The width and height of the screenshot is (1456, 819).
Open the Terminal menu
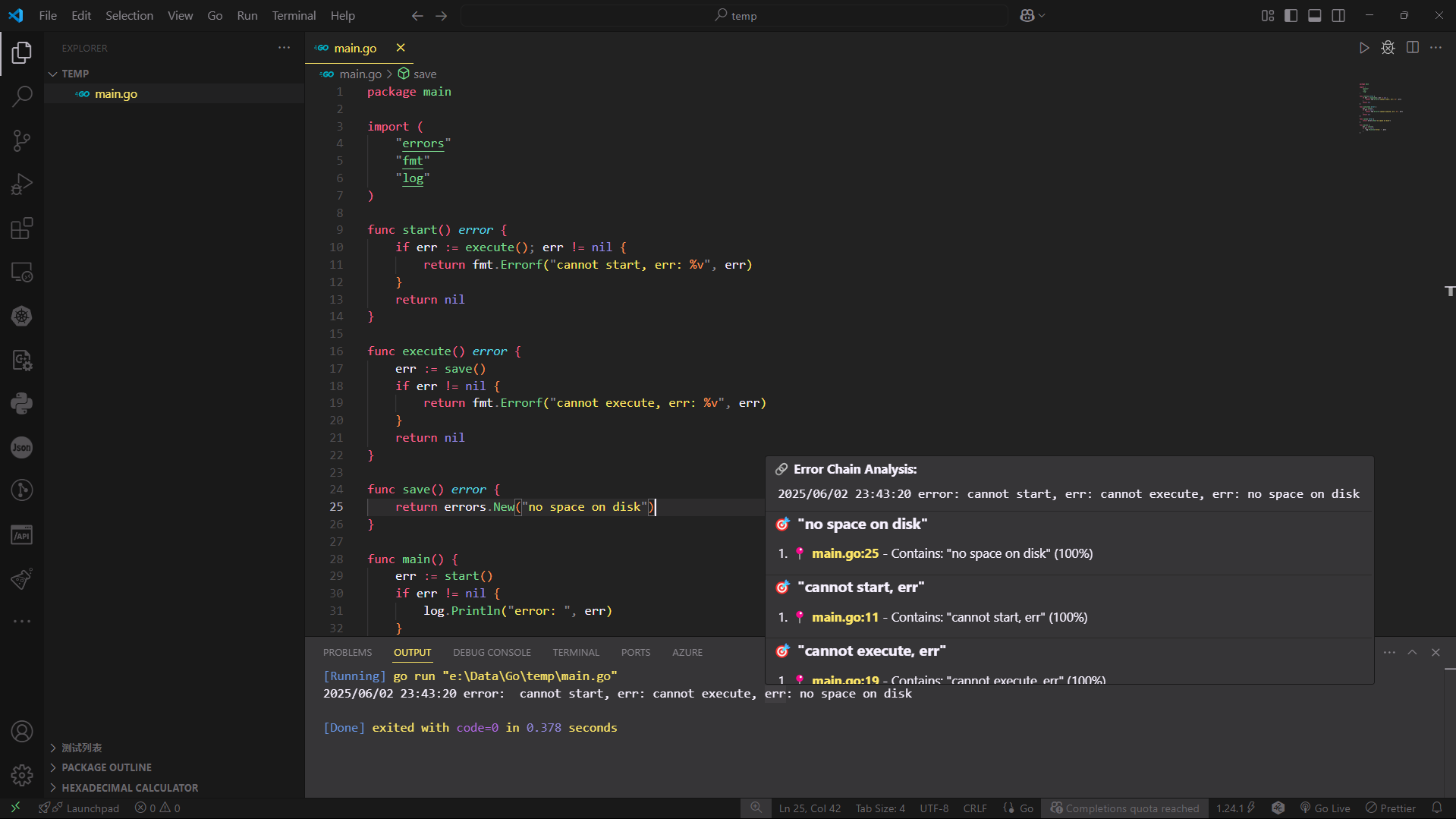294,15
